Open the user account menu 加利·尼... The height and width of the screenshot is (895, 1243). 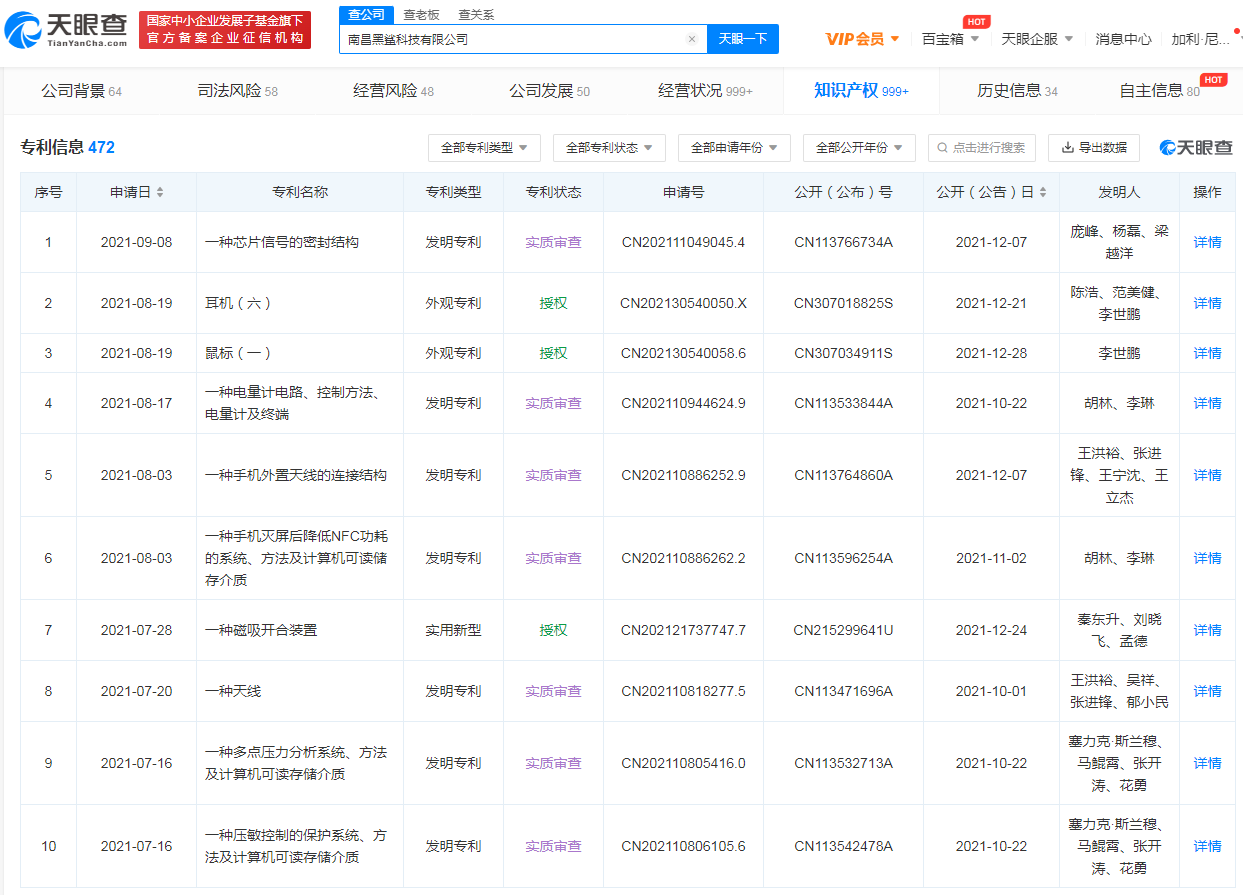pos(1201,39)
